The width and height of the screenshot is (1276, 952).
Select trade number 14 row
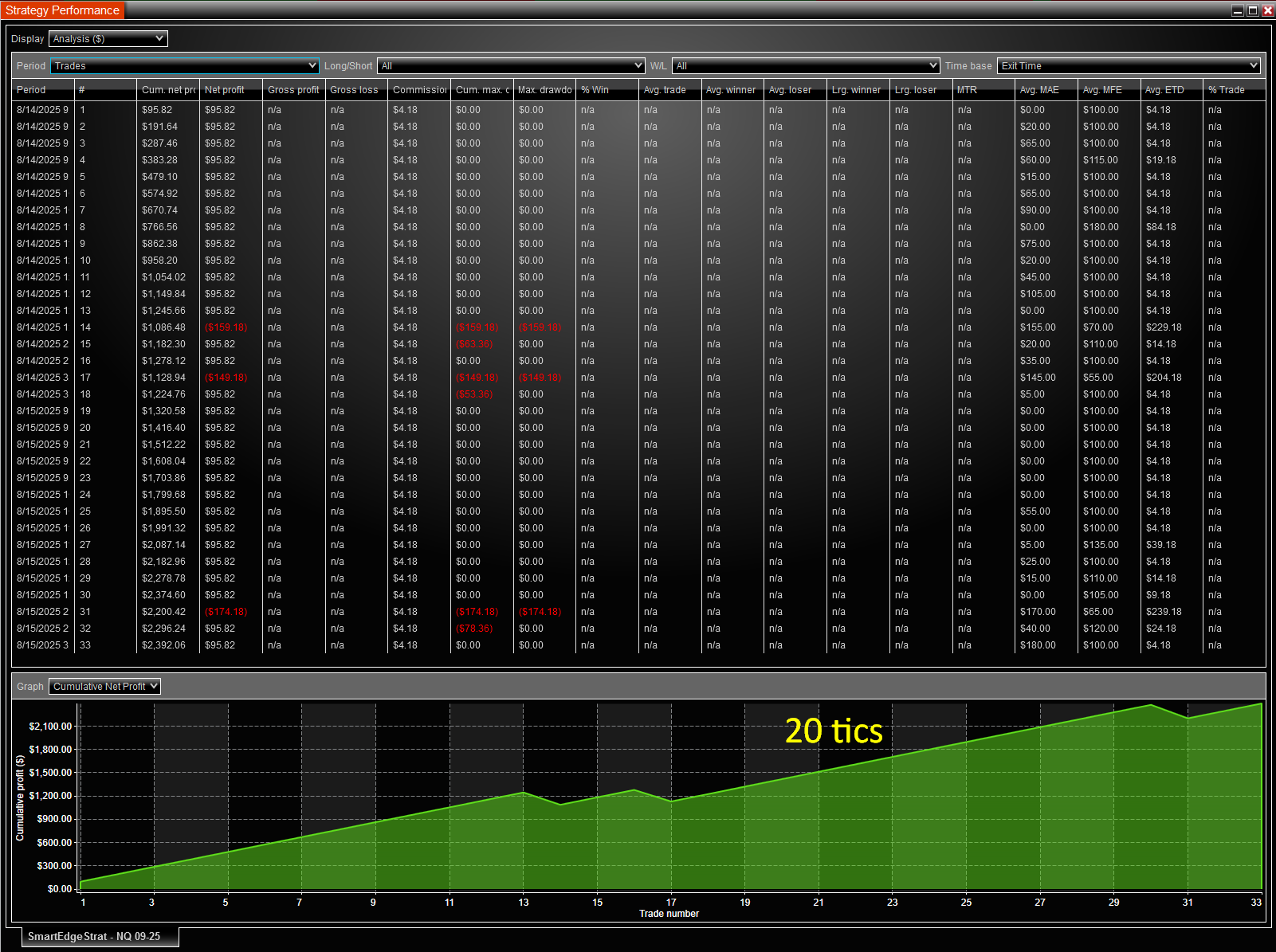(x=85, y=327)
